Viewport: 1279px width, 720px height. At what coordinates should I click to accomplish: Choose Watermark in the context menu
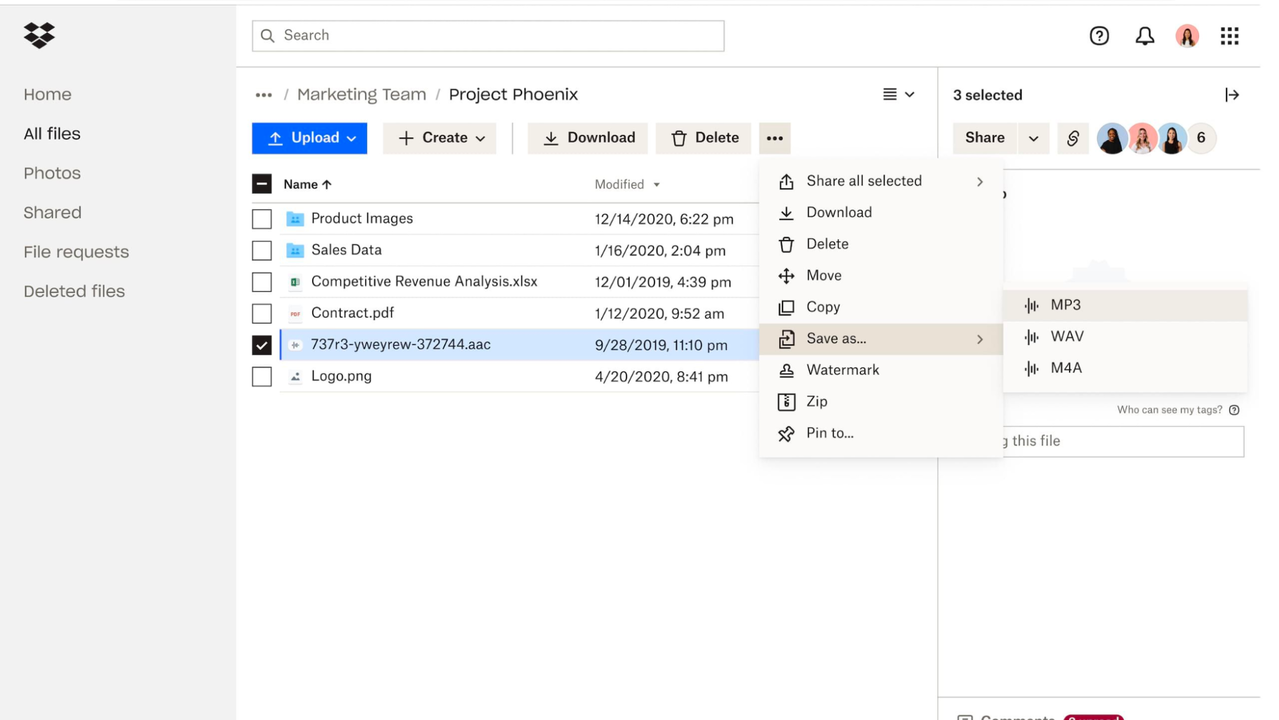pyautogui.click(x=842, y=370)
